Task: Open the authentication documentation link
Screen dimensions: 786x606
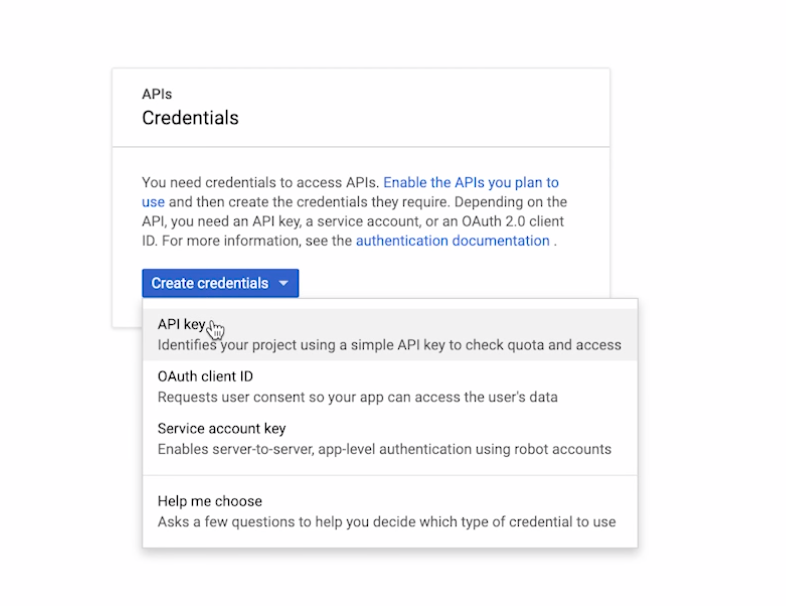Action: point(453,241)
